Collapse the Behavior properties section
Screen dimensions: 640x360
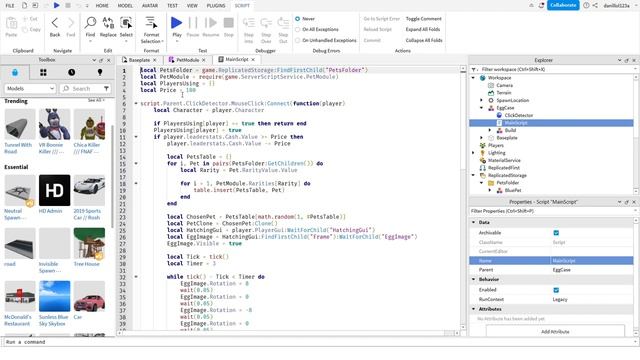coord(473,279)
